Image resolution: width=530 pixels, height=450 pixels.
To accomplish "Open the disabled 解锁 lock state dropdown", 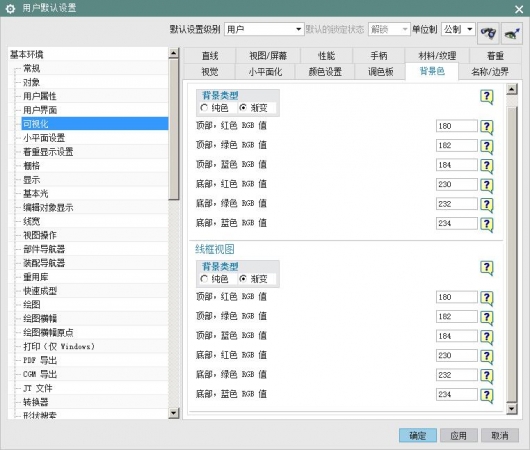I will tap(389, 29).
